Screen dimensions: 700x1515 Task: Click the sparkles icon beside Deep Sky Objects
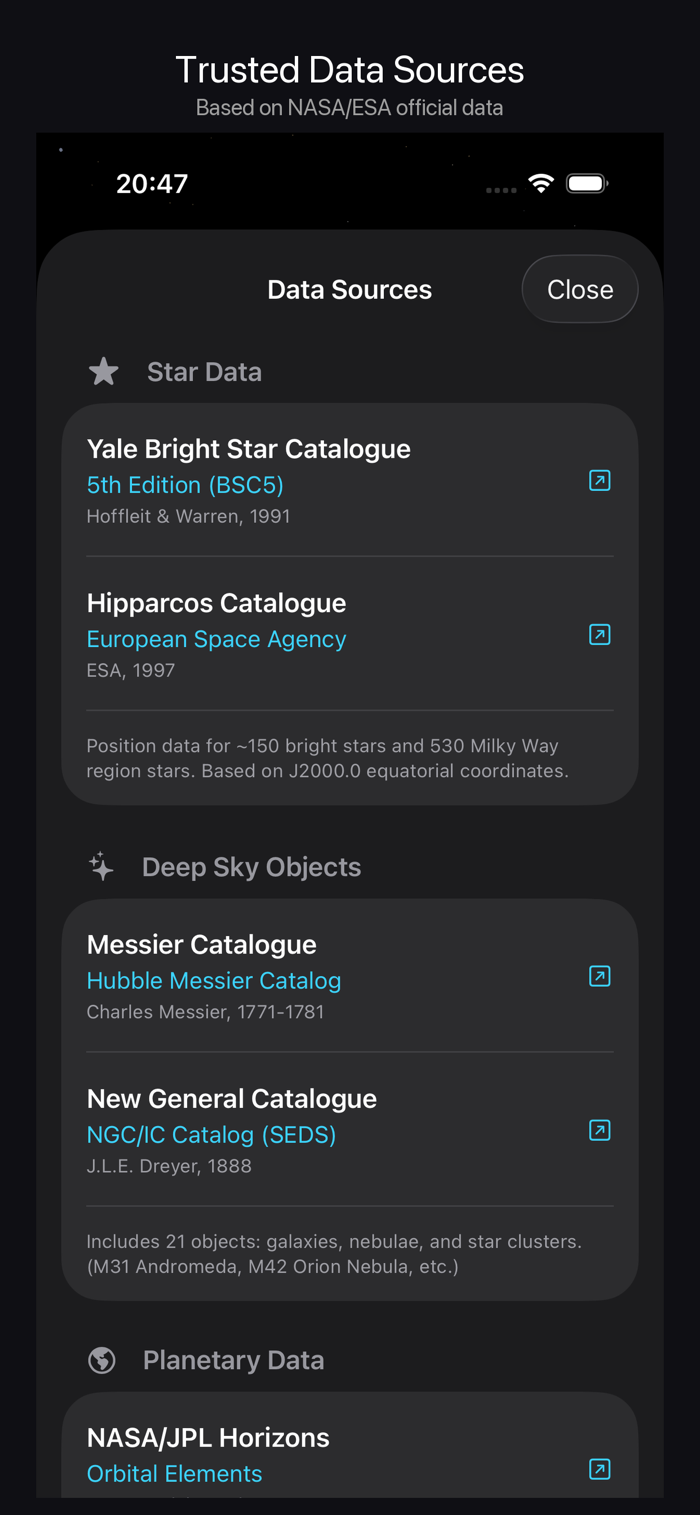tap(102, 867)
